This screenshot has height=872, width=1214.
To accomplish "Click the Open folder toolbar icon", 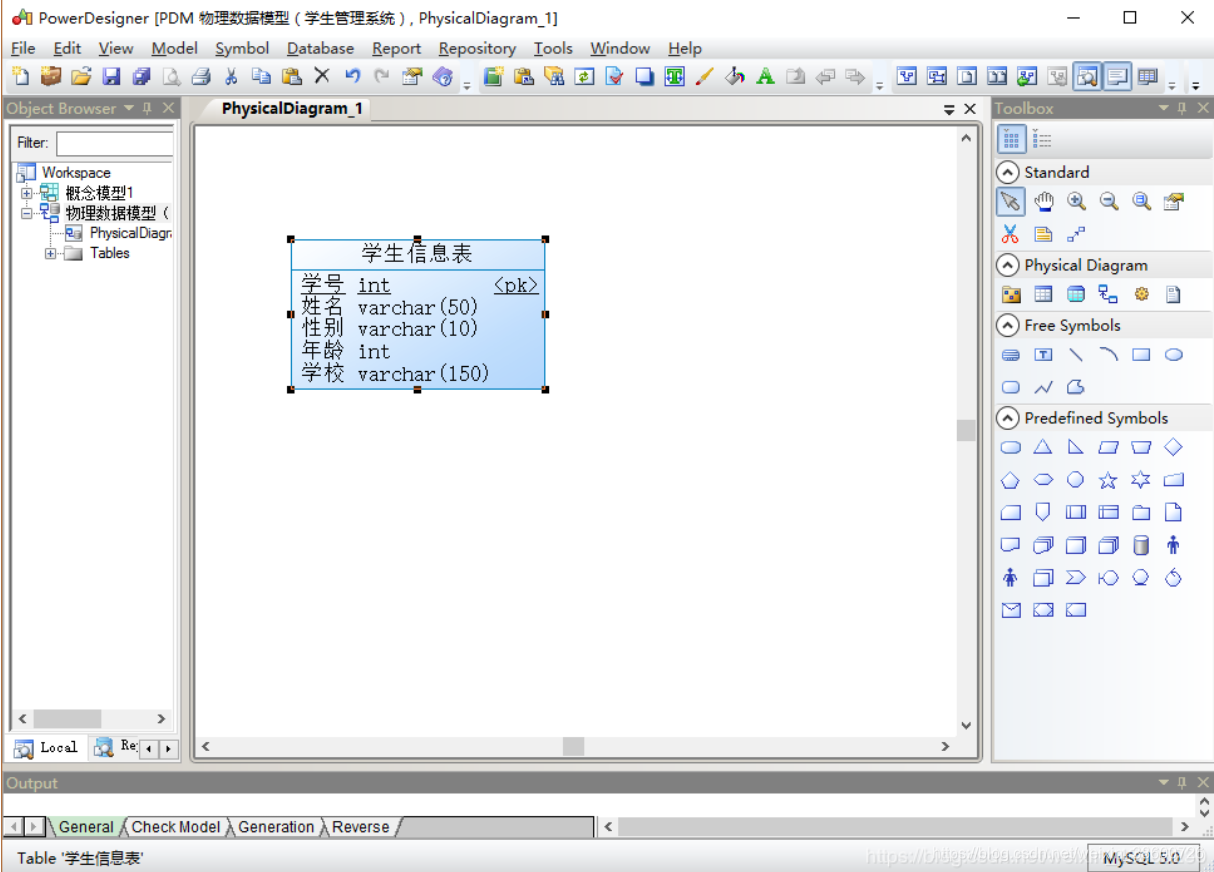I will click(x=81, y=77).
